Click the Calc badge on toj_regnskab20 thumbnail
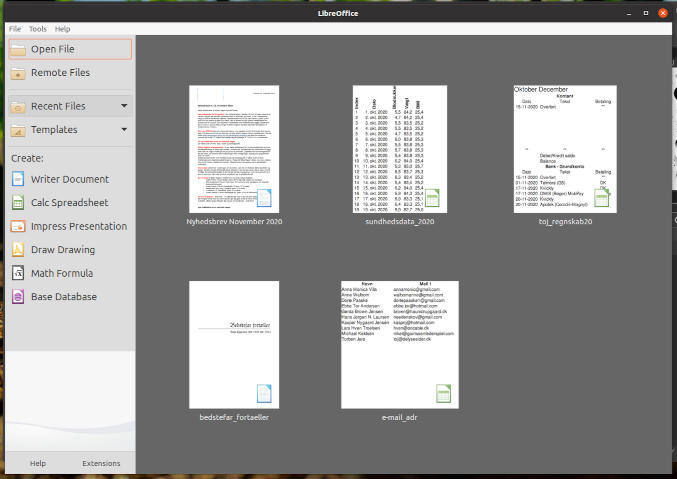The image size is (677, 479). click(602, 198)
